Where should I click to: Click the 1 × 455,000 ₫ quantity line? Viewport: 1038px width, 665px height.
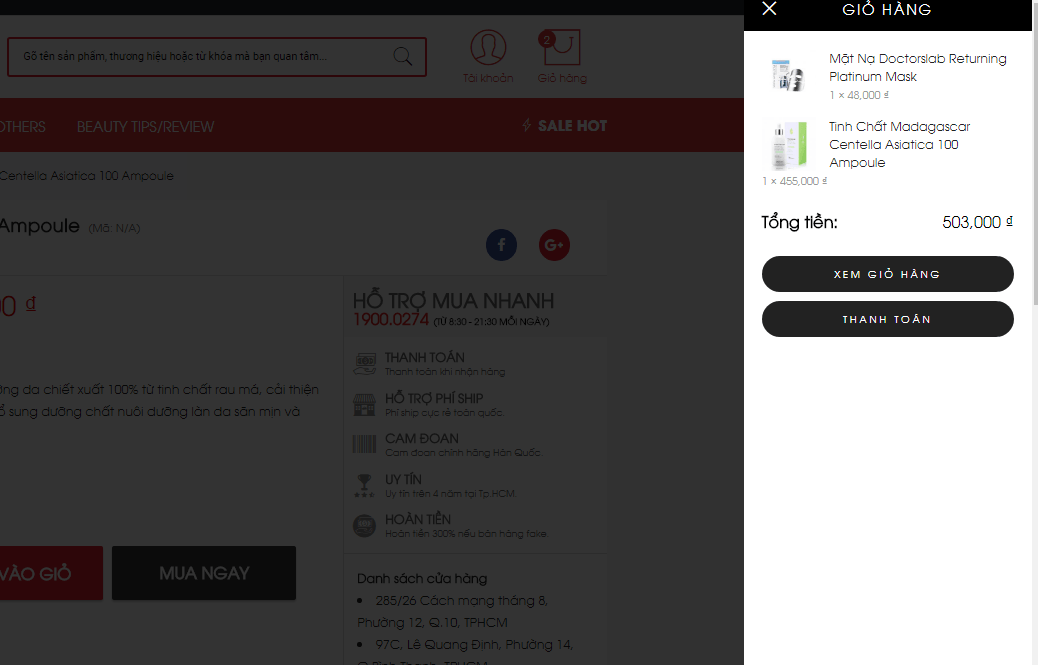(x=794, y=181)
